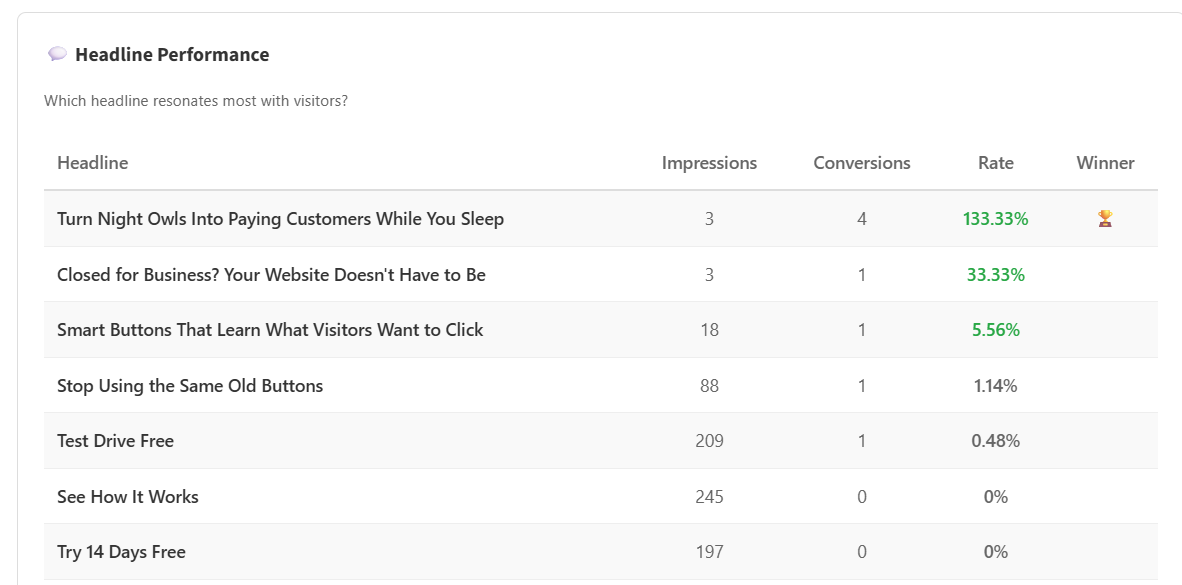The width and height of the screenshot is (1182, 585).
Task: Click the trophy winner icon
Action: coord(1105,218)
